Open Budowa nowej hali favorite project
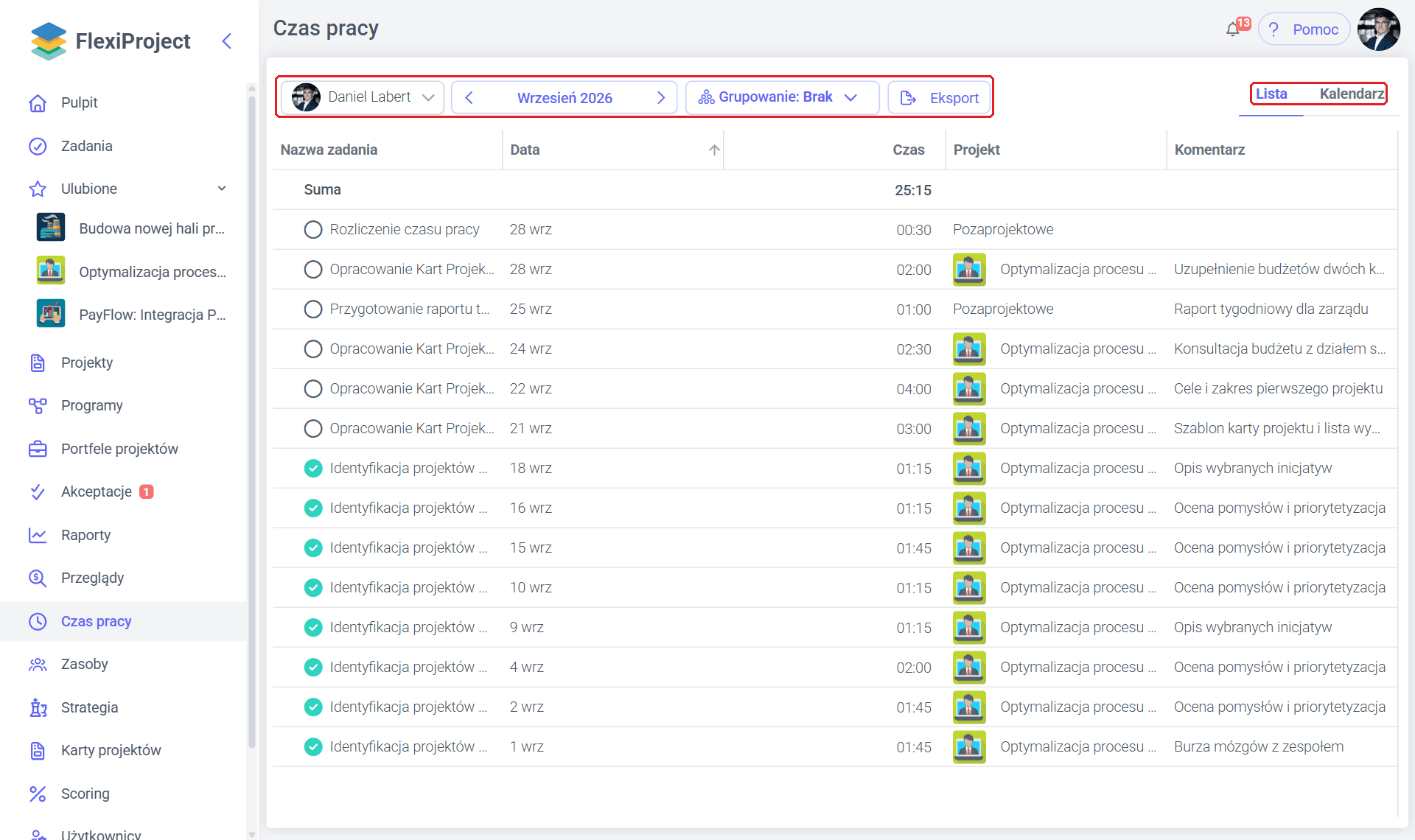1415x840 pixels. pos(131,228)
